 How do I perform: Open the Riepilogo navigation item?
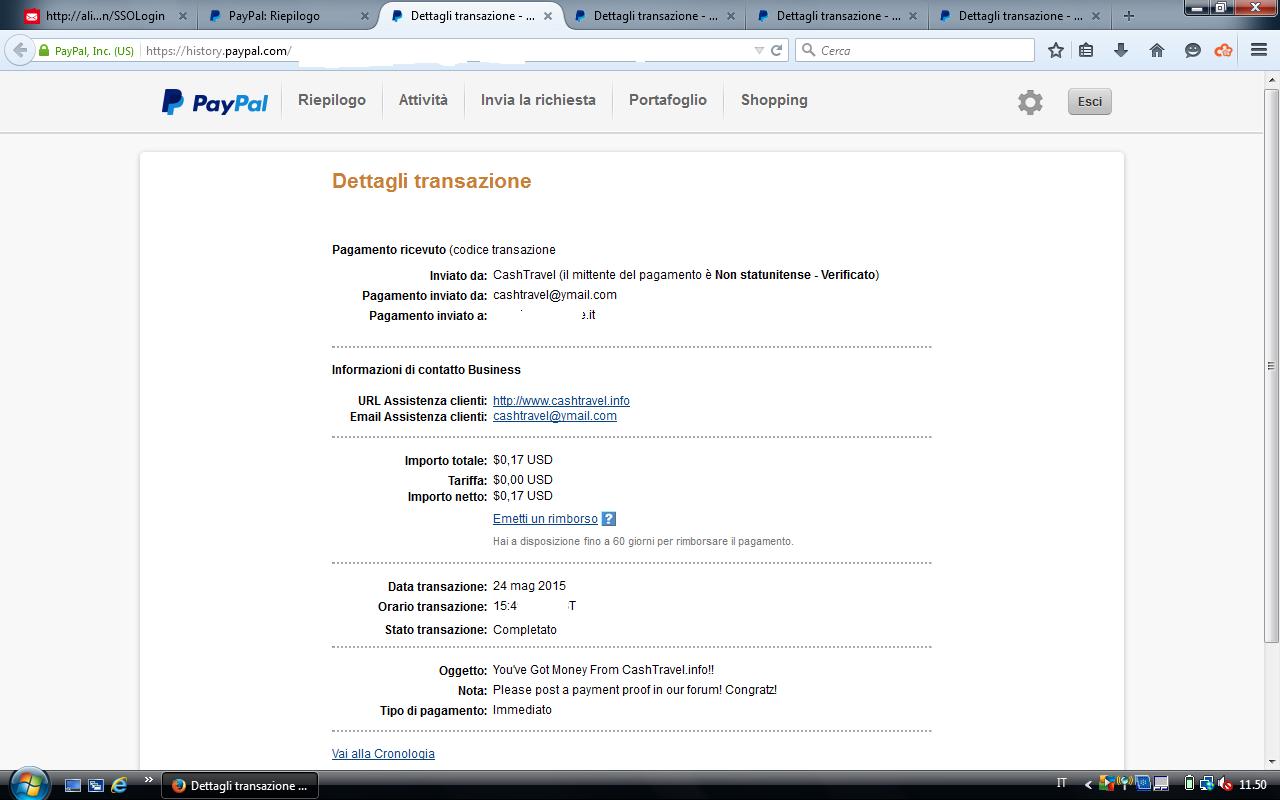332,100
